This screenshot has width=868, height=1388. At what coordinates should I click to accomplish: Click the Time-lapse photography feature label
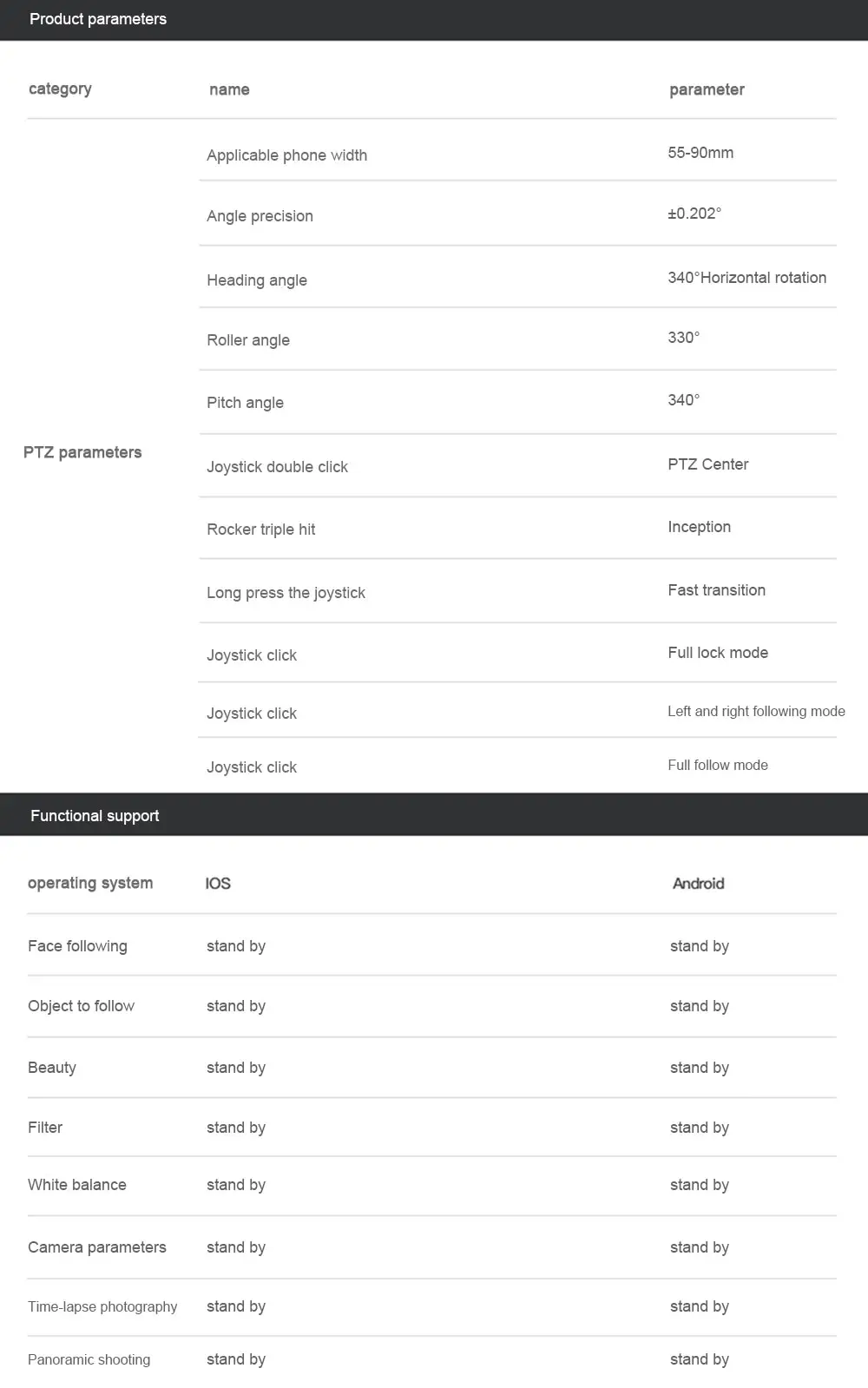(x=102, y=1307)
